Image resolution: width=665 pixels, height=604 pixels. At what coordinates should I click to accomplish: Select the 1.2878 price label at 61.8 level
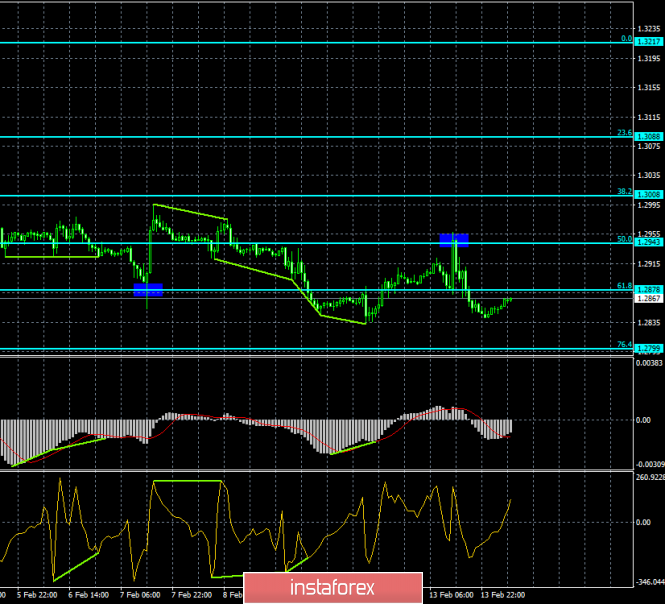click(648, 289)
